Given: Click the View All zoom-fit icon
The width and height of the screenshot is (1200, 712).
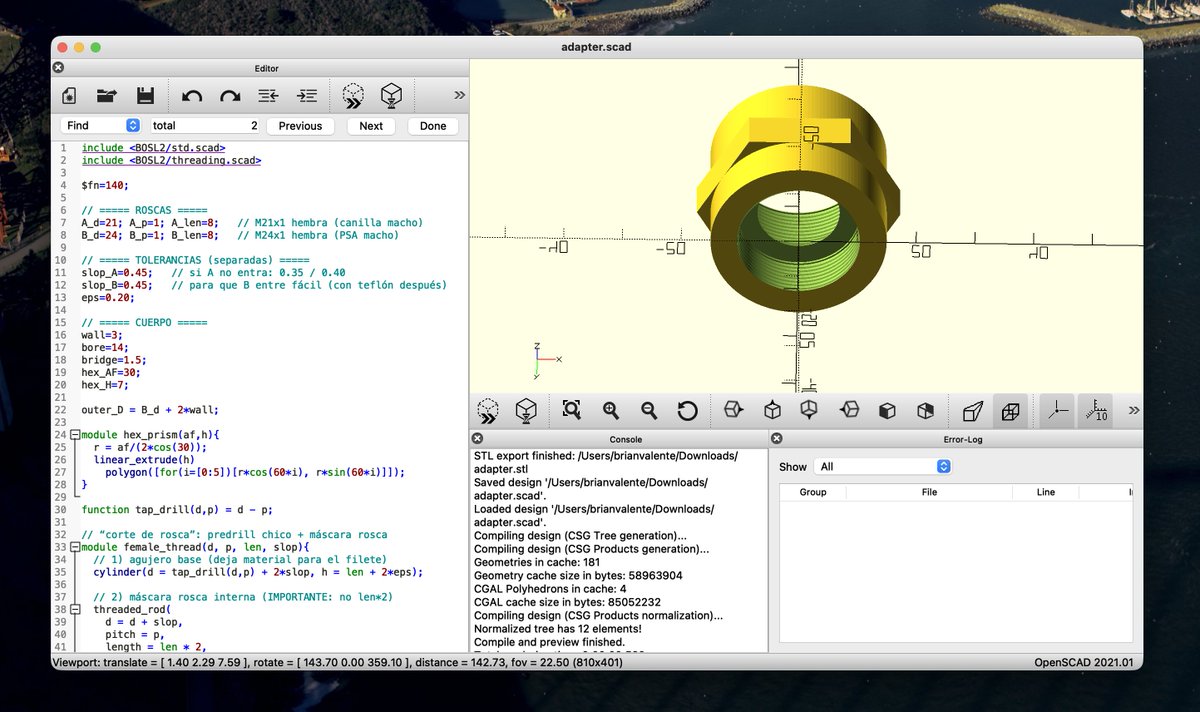Looking at the screenshot, I should (x=572, y=410).
